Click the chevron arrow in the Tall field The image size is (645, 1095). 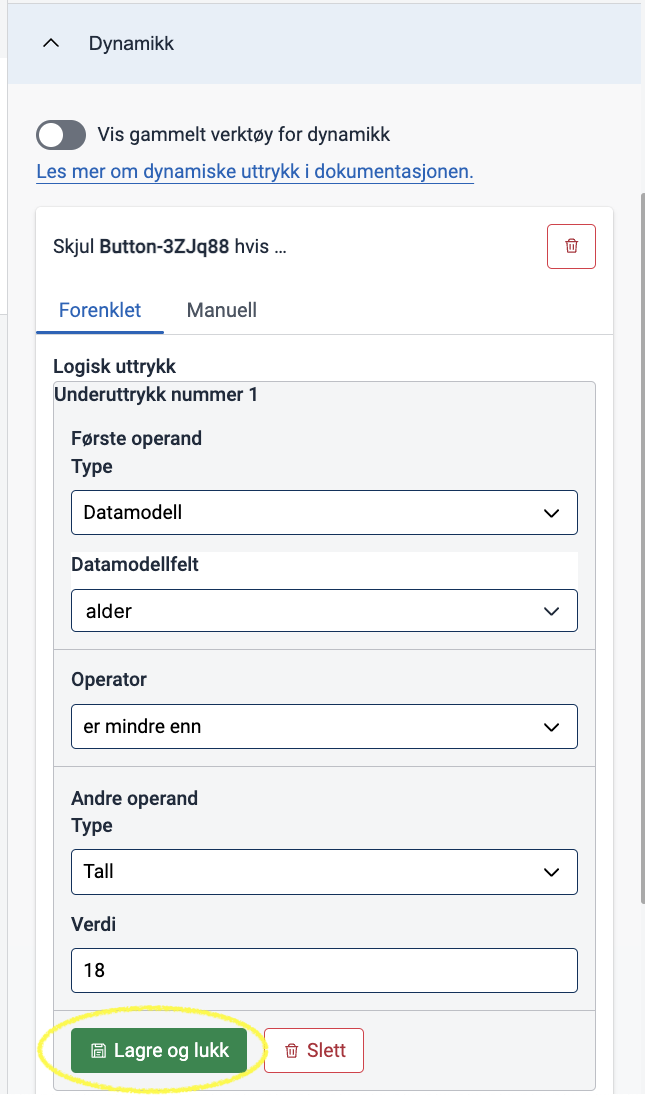pos(551,872)
